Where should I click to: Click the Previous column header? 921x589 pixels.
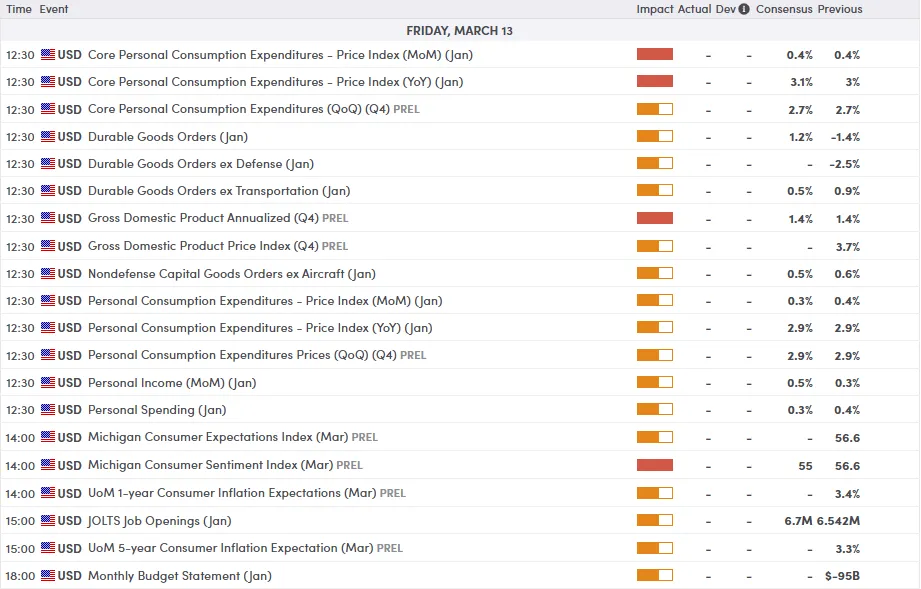pyautogui.click(x=840, y=9)
